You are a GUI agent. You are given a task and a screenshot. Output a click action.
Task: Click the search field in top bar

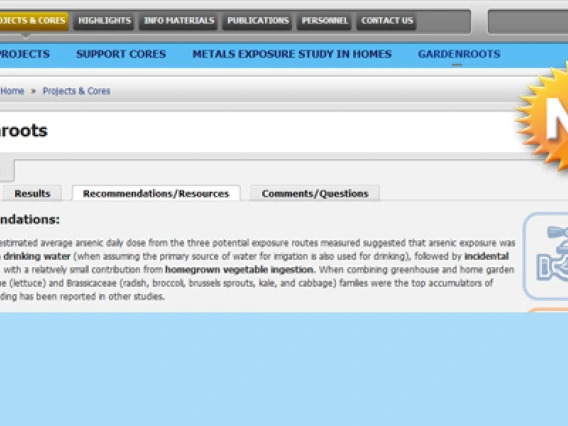[x=528, y=22]
